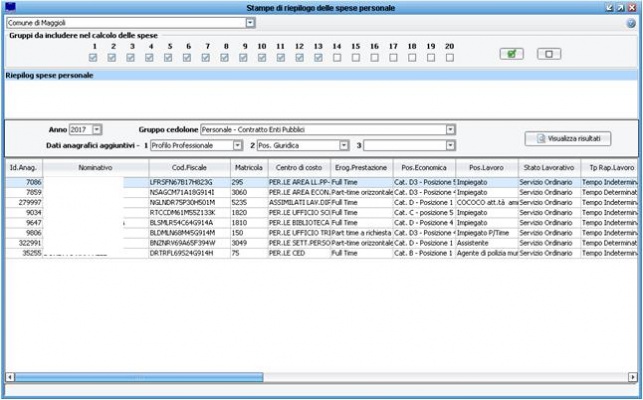Click the green checkmark select-all button
The image size is (643, 400).
point(513,54)
